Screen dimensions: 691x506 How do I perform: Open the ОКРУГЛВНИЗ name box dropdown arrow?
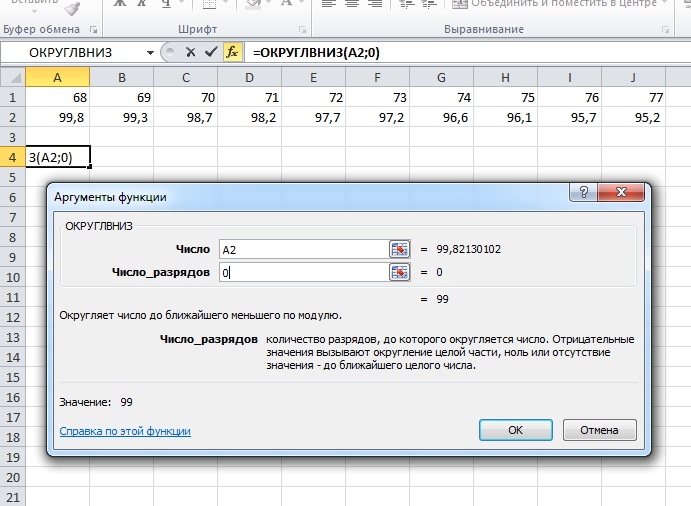[150, 53]
